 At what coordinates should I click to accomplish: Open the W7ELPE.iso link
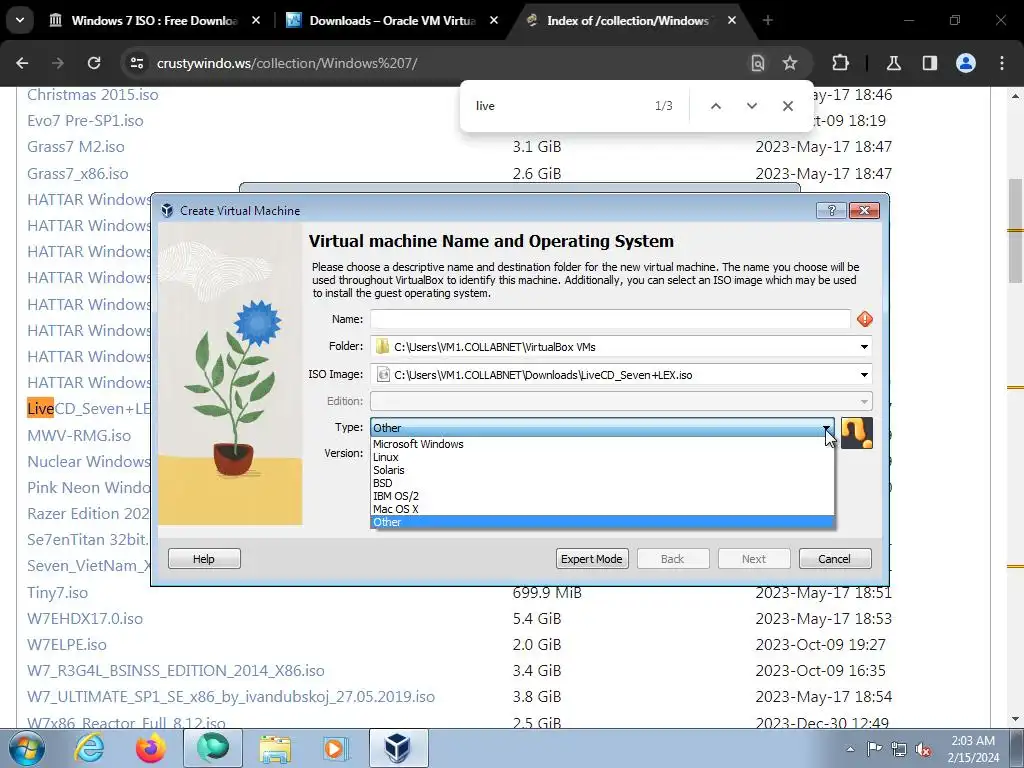click(67, 645)
